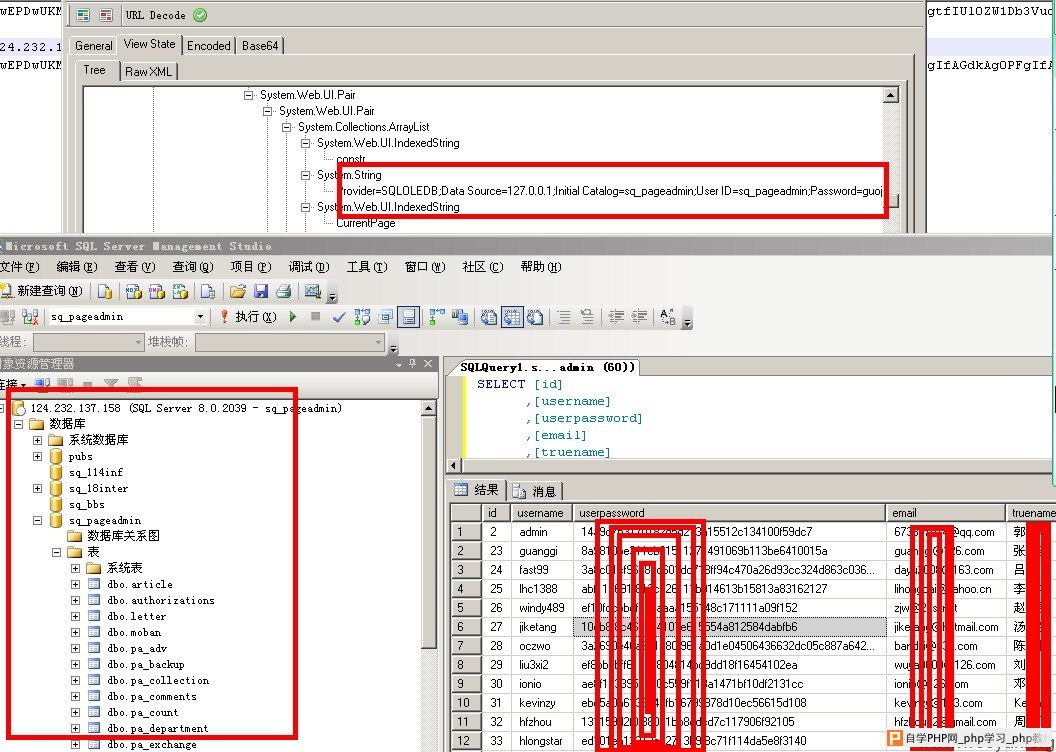
Task: Open the 工具(T) menu
Action: pos(367,267)
